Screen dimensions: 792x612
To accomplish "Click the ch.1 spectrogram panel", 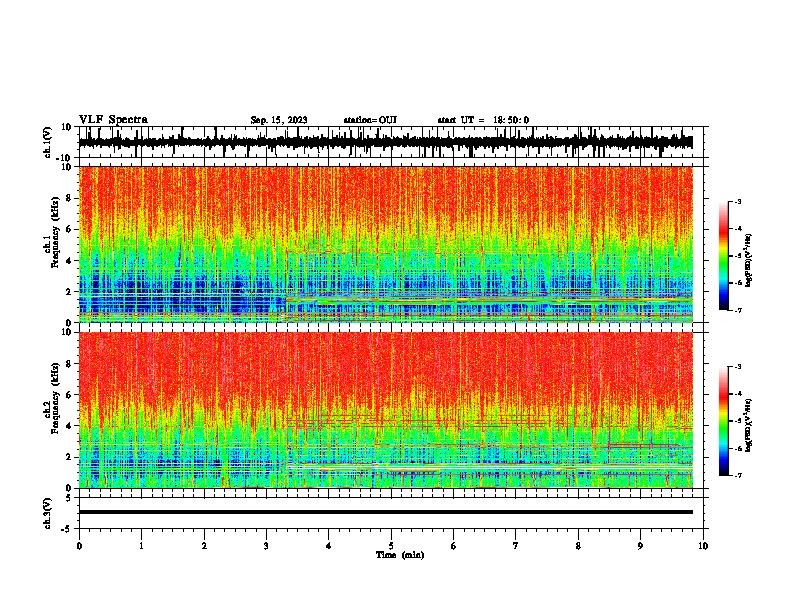I will 386,244.
